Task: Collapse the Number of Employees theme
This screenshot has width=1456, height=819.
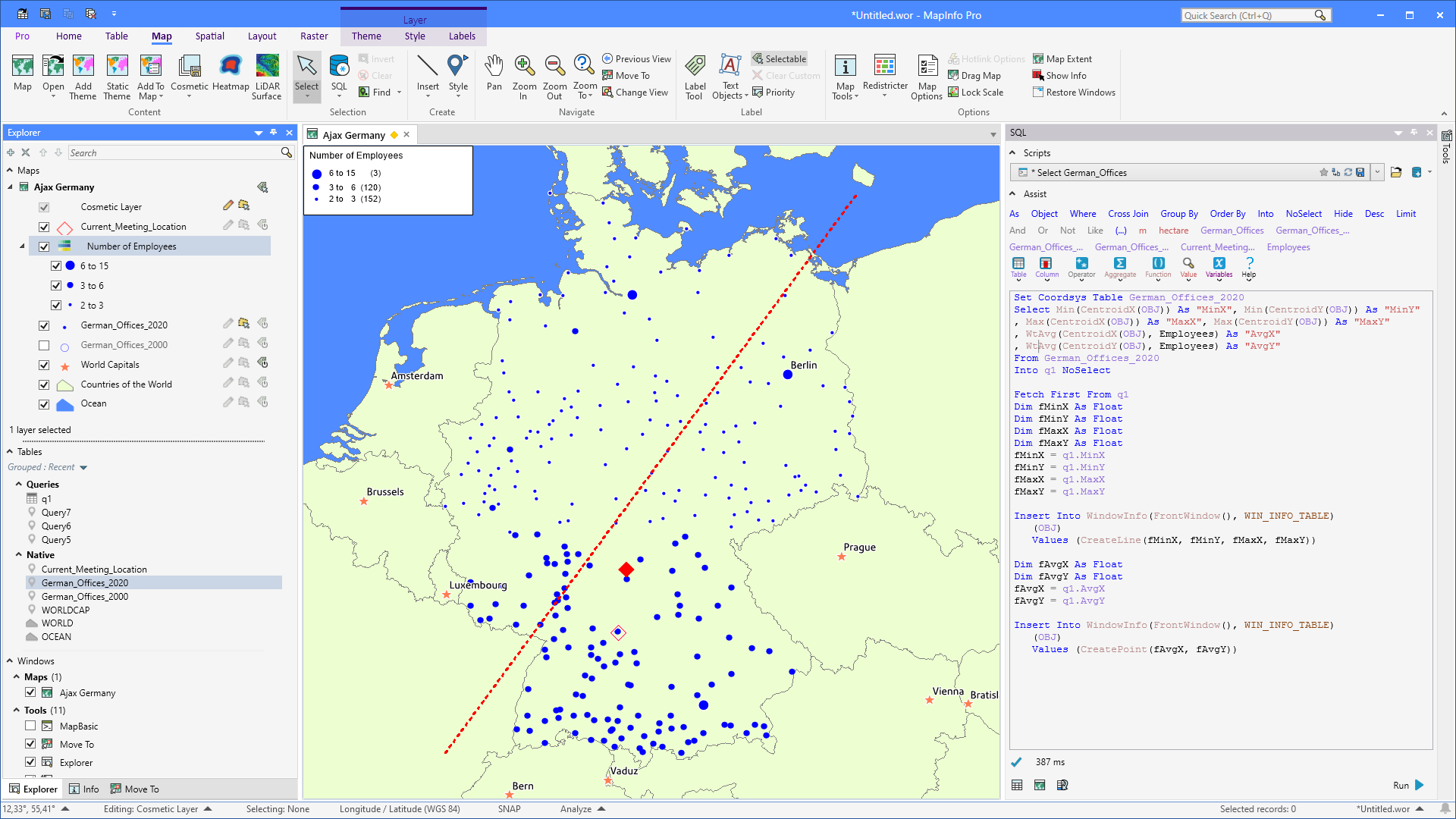Action: pos(21,246)
